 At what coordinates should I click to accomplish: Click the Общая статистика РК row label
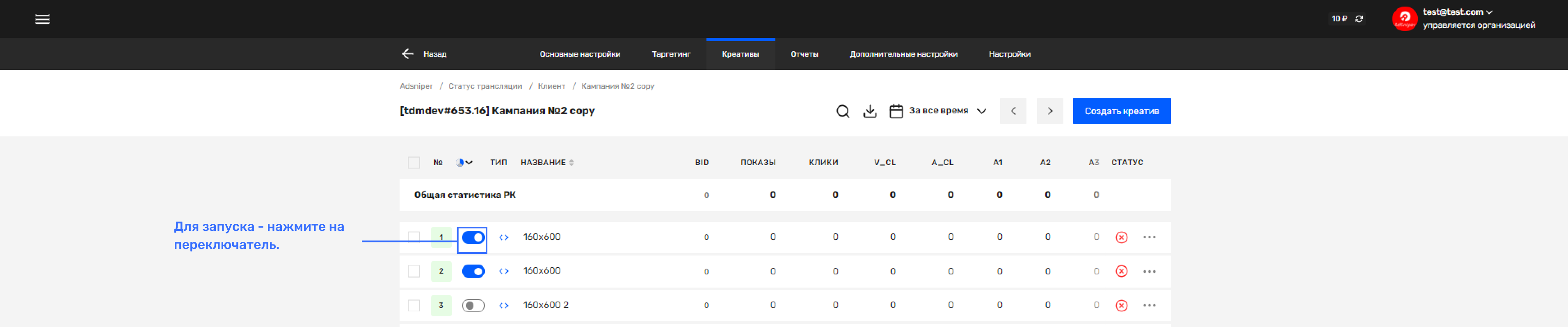pos(465,195)
